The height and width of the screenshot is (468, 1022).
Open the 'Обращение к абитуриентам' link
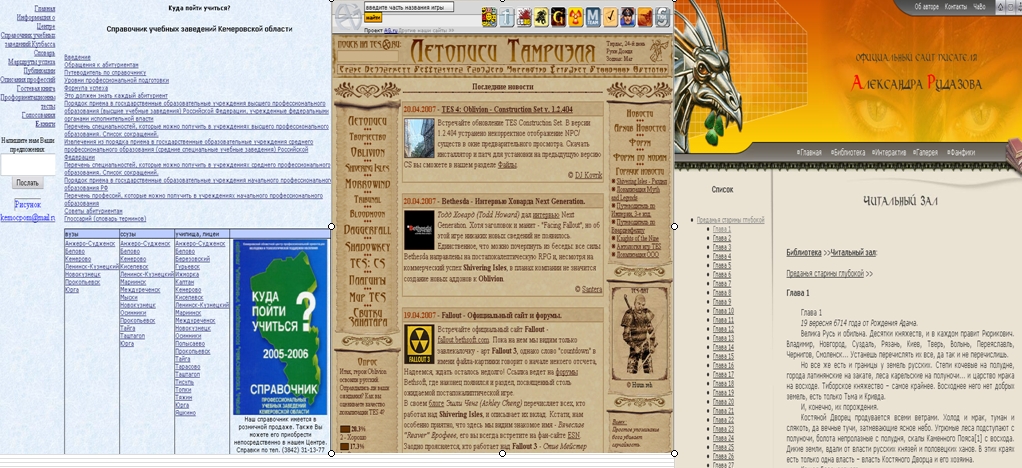click(101, 65)
